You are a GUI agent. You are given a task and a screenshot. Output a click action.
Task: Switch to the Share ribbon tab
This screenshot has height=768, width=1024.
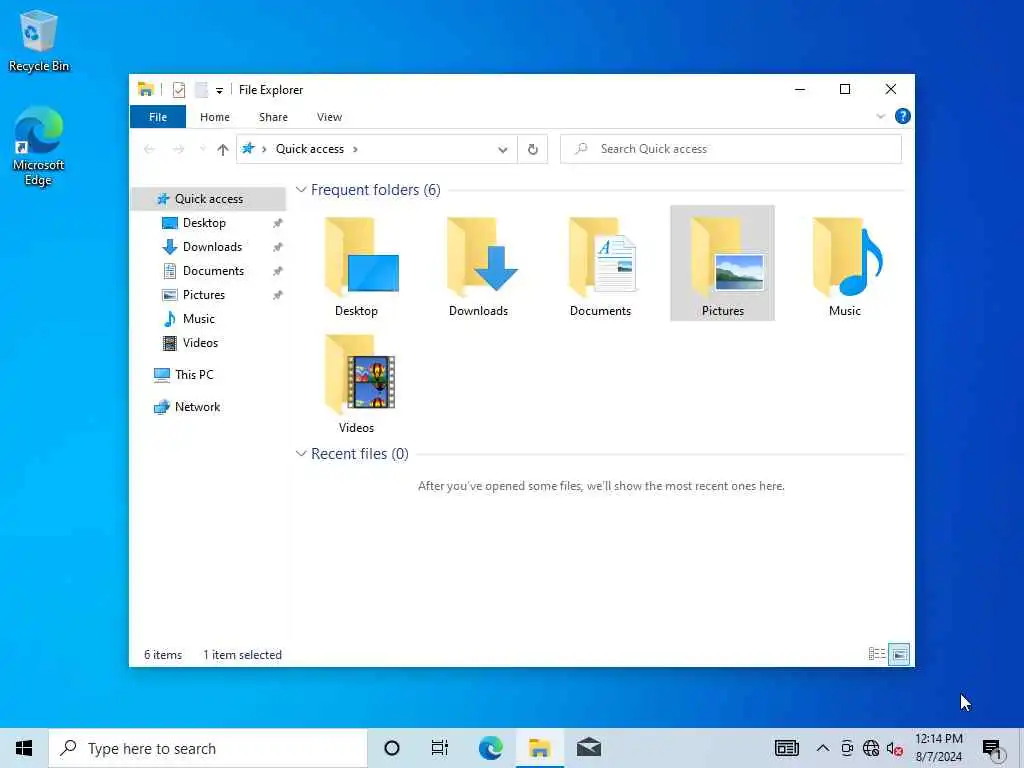coord(273,117)
